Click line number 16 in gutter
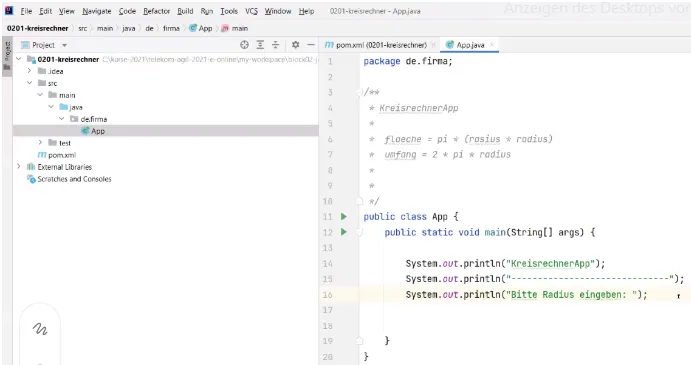Image resolution: width=691 pixels, height=365 pixels. point(327,294)
